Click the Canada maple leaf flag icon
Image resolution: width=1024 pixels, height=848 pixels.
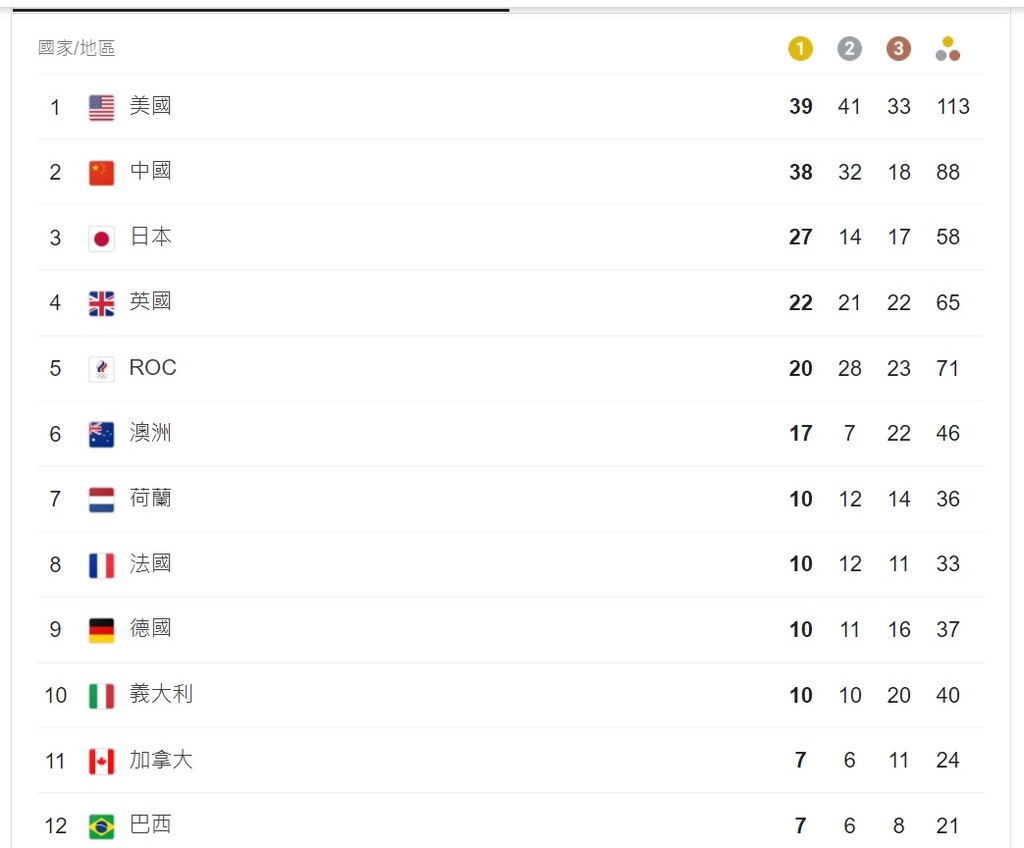point(101,761)
